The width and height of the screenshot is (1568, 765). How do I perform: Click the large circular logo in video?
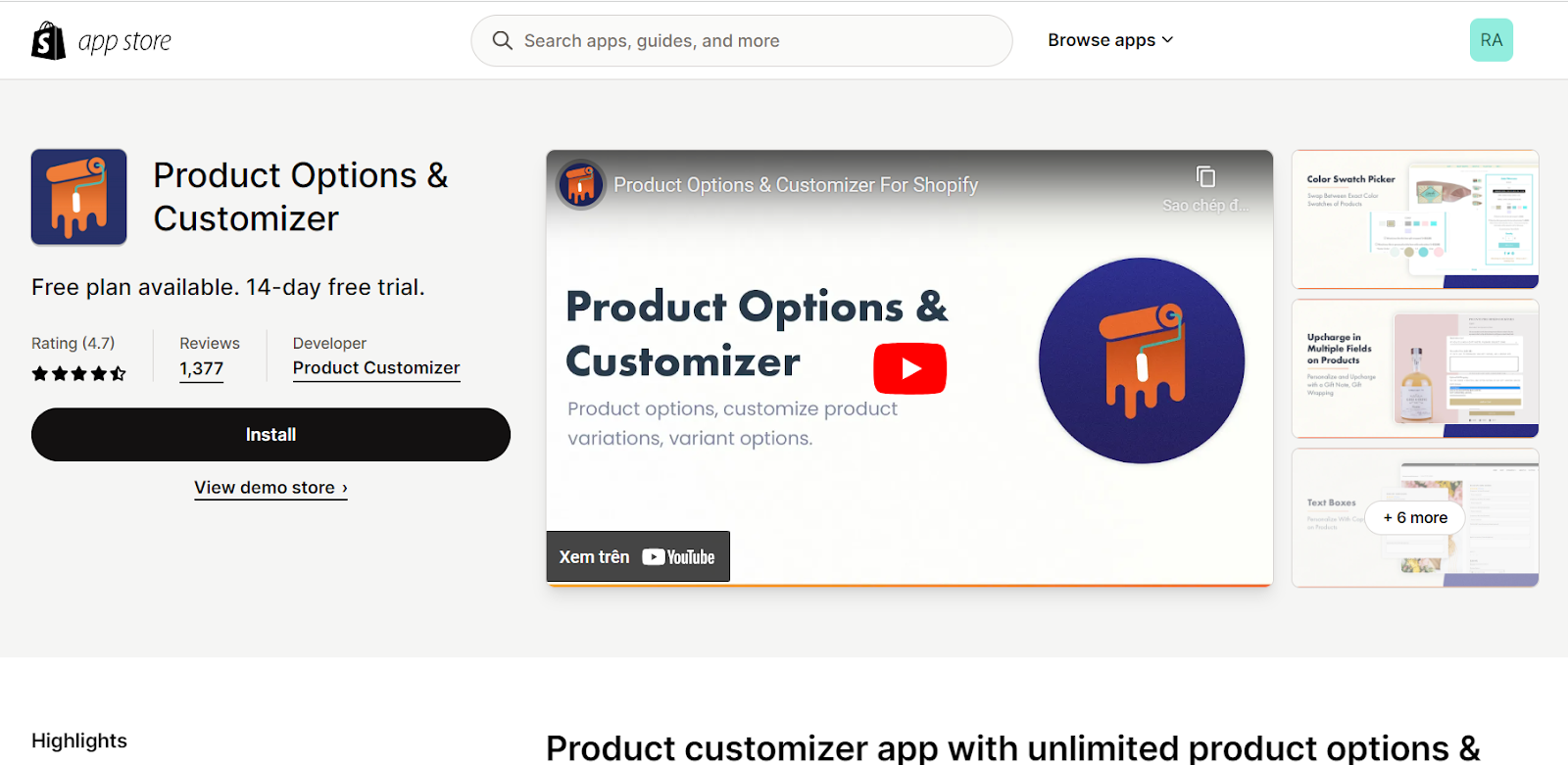pos(1142,360)
